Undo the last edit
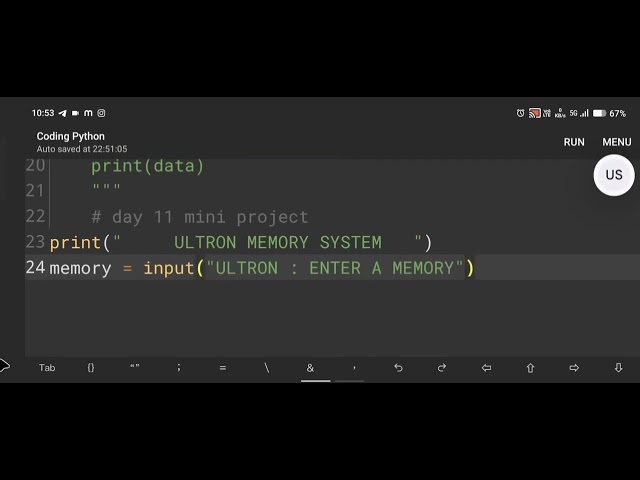 click(x=398, y=368)
